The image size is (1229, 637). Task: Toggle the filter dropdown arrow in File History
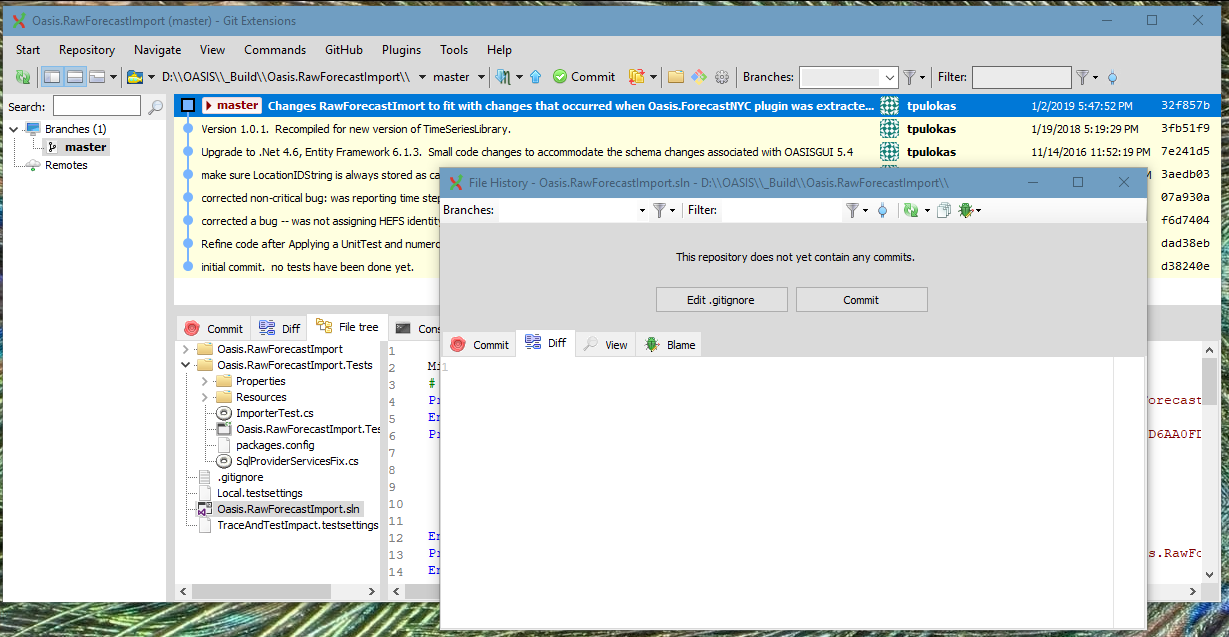(x=866, y=210)
